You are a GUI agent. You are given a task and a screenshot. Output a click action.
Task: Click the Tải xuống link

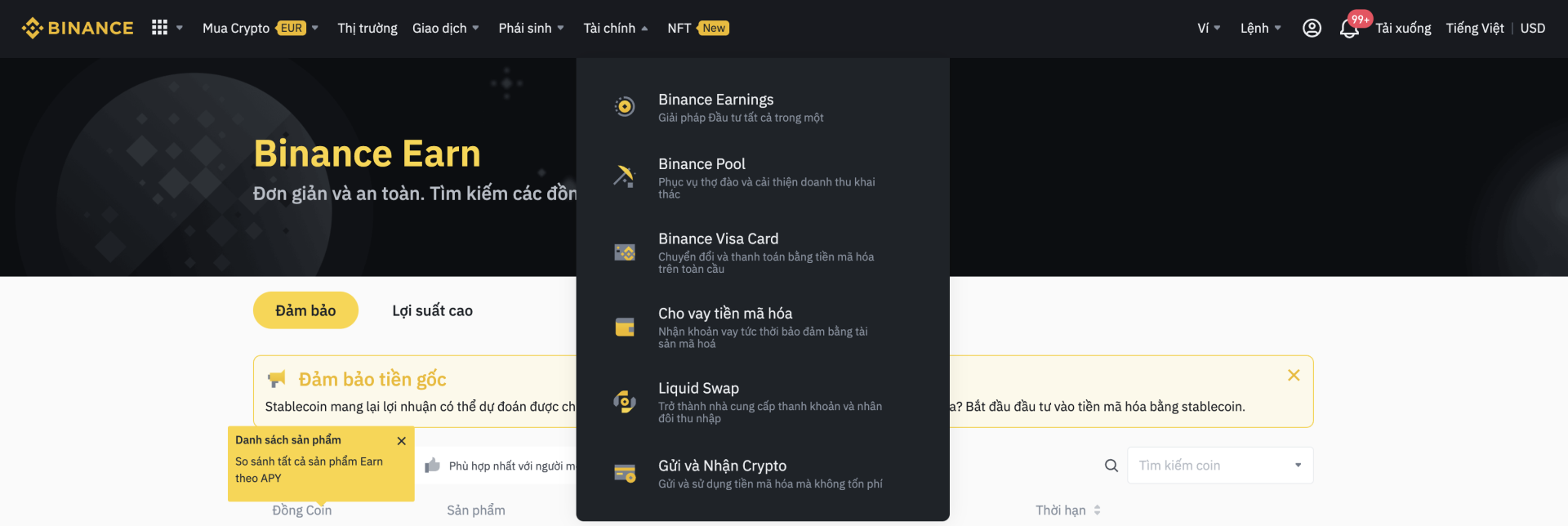(x=1403, y=28)
